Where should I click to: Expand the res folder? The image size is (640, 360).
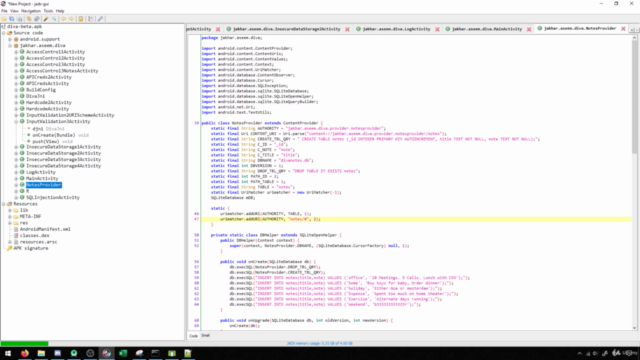(x=10, y=223)
